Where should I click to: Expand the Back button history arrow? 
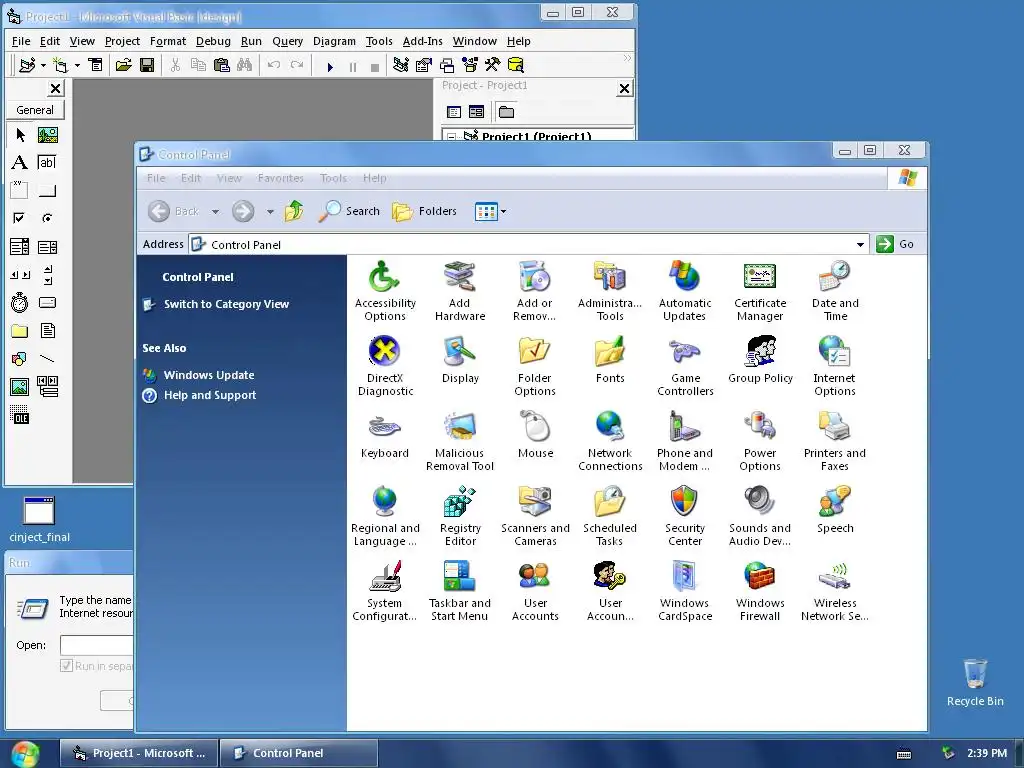click(216, 212)
